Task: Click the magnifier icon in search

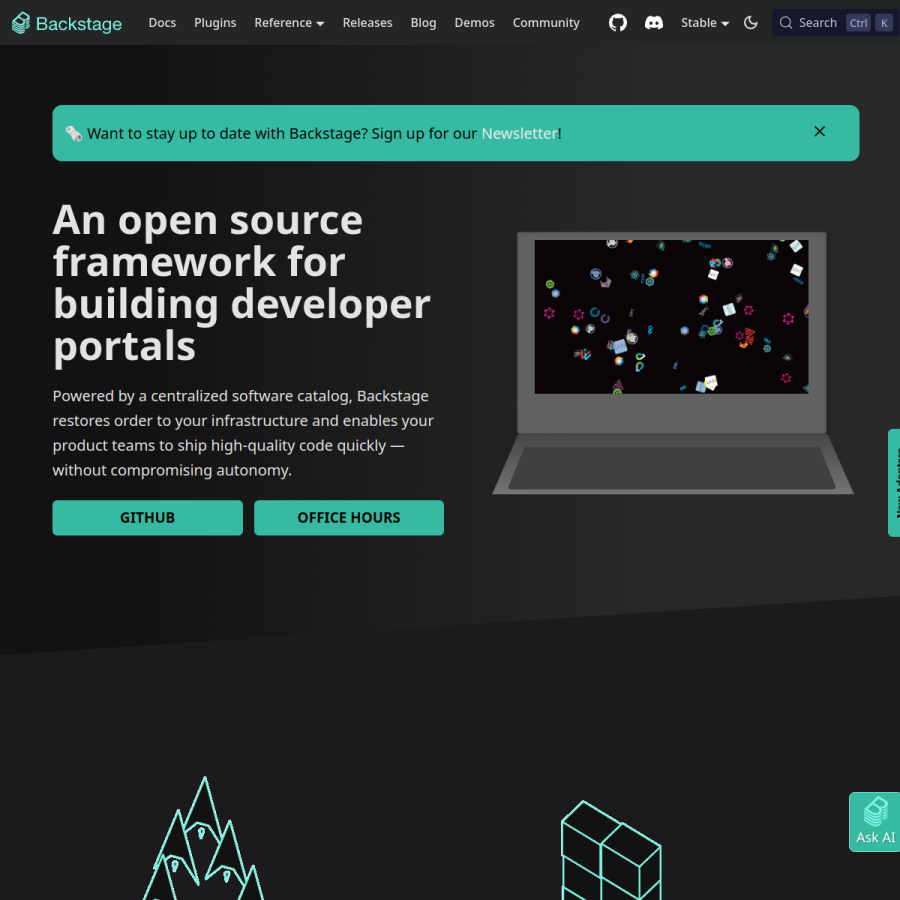Action: click(x=785, y=23)
